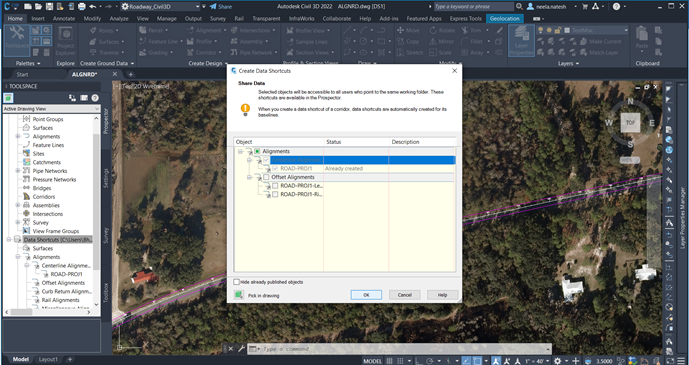Click the TOP face of the ViewCube
Image resolution: width=689 pixels, height=365 pixels.
630,123
